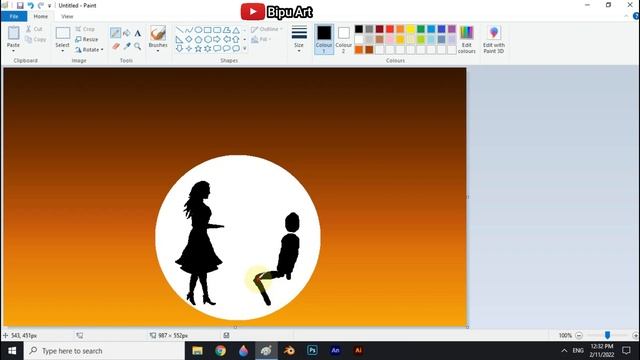Select the Magnifier tool
The width and height of the screenshot is (640, 360).
[x=138, y=46]
